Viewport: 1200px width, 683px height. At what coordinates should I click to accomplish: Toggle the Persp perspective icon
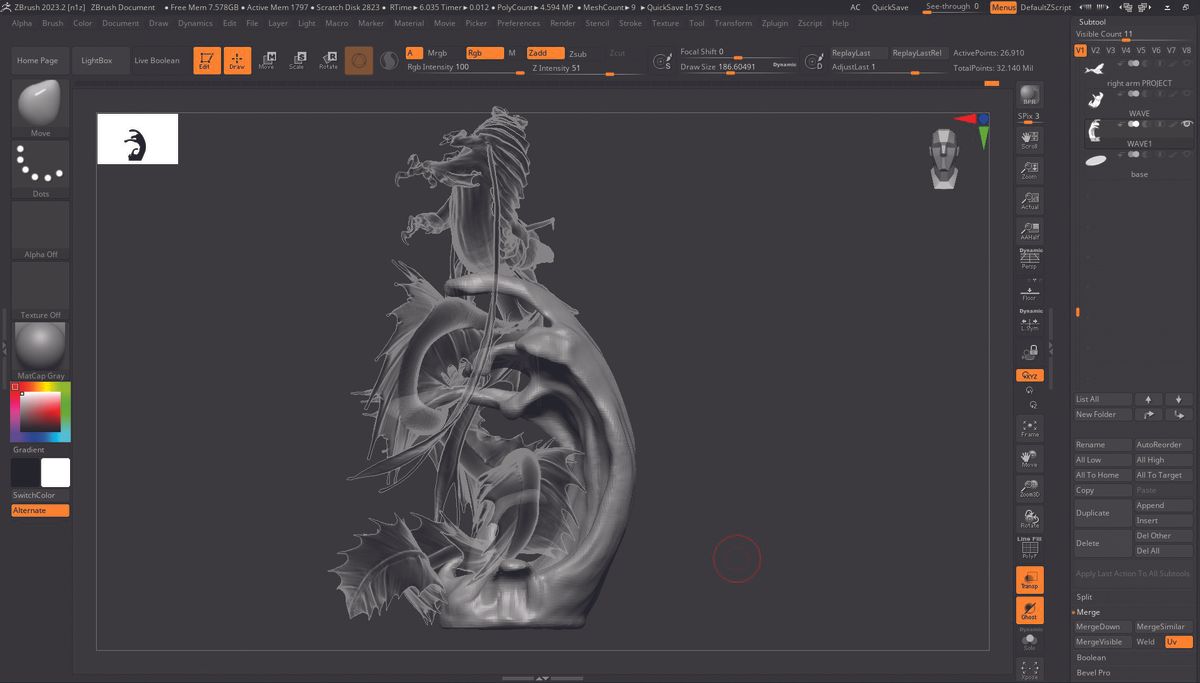coord(1029,260)
